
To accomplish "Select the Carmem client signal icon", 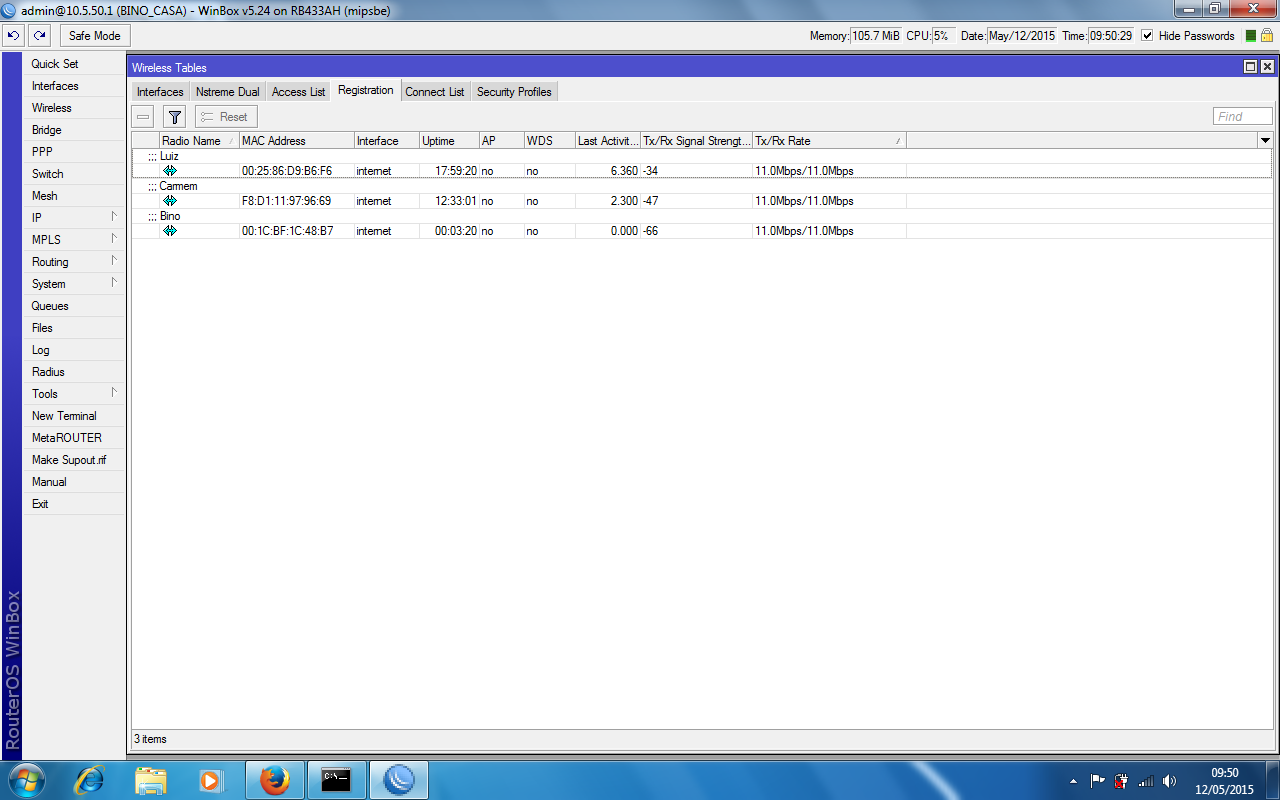I will [170, 201].
